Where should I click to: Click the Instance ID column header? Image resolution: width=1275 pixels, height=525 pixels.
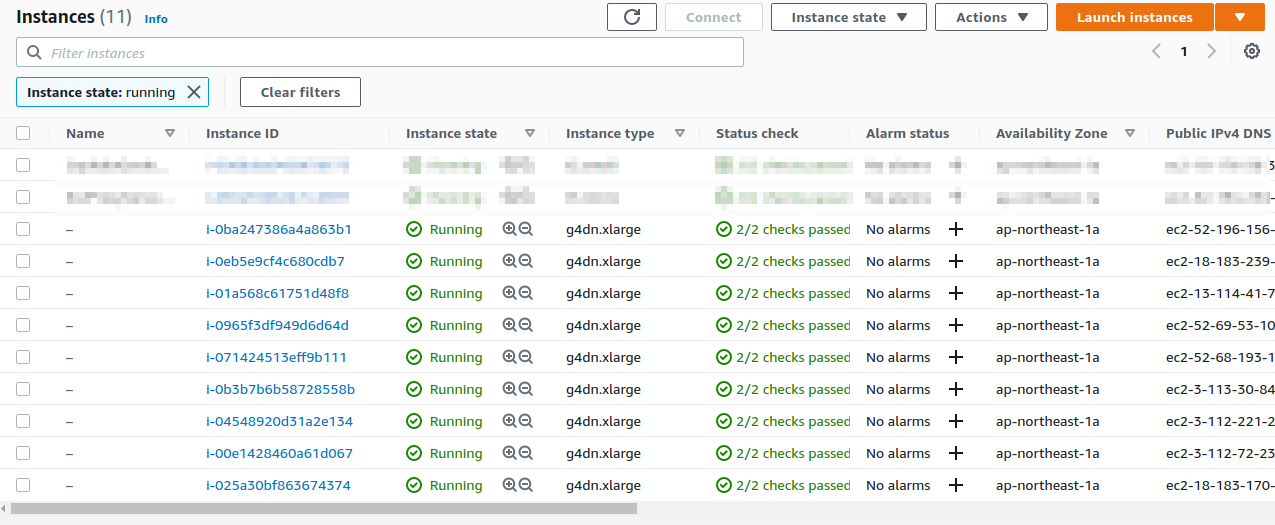tap(242, 133)
